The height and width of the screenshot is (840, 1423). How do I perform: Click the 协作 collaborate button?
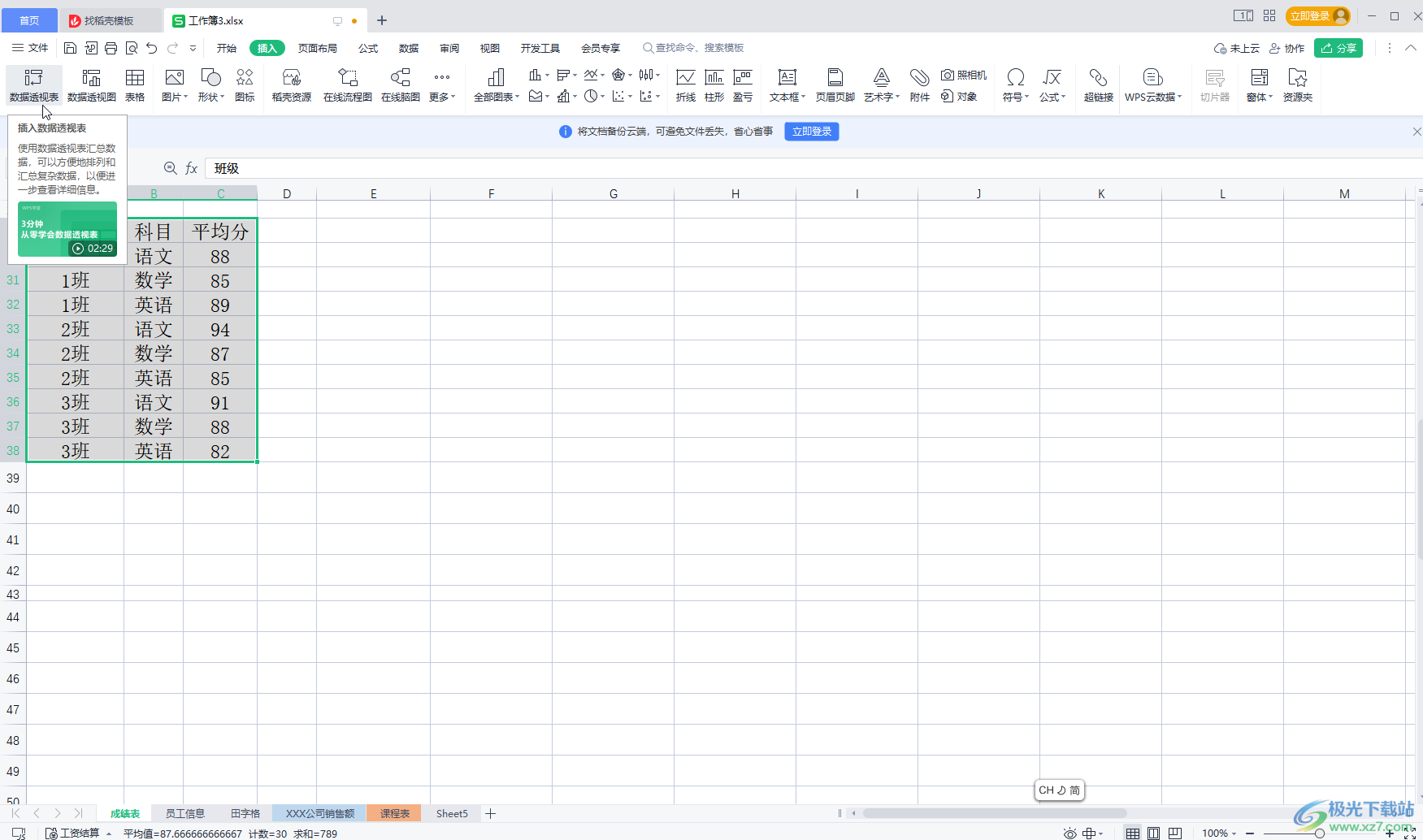point(1286,48)
